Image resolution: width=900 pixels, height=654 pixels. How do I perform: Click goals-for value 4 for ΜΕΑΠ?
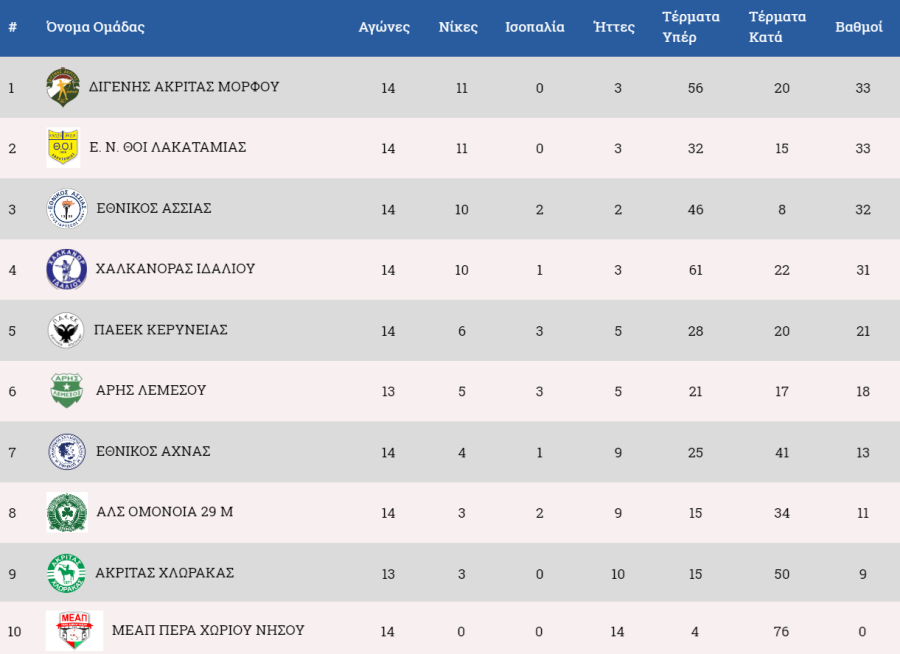[x=695, y=632]
